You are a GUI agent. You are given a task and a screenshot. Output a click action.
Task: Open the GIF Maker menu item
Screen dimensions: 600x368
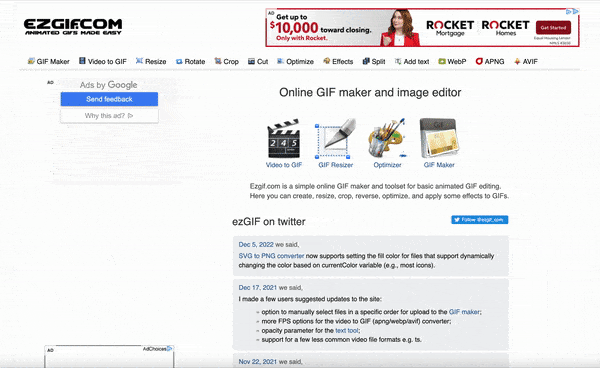coord(49,61)
